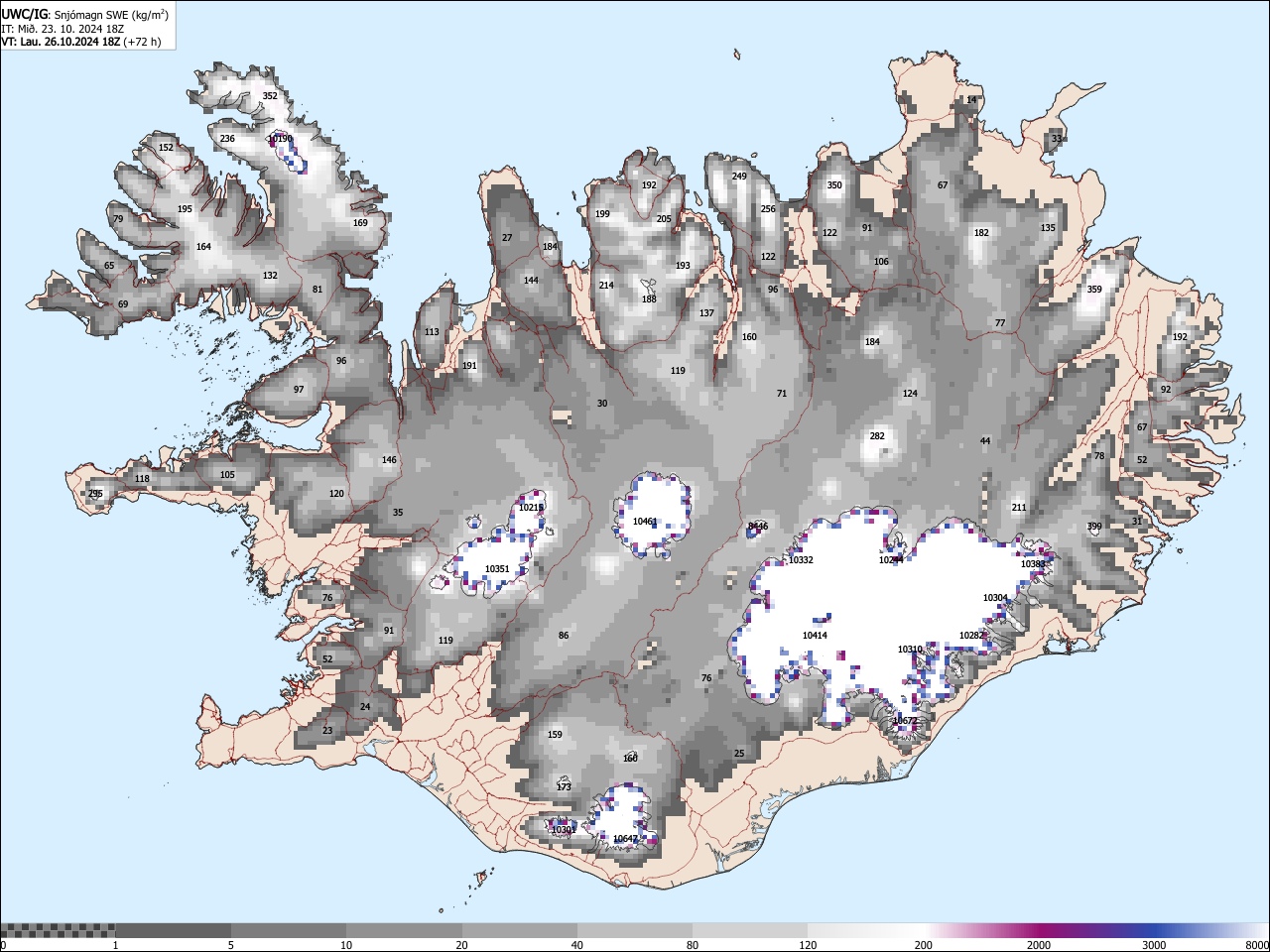Viewport: 1270px width, 952px height.
Task: Click the glacier value 10190
Action: tap(280, 139)
